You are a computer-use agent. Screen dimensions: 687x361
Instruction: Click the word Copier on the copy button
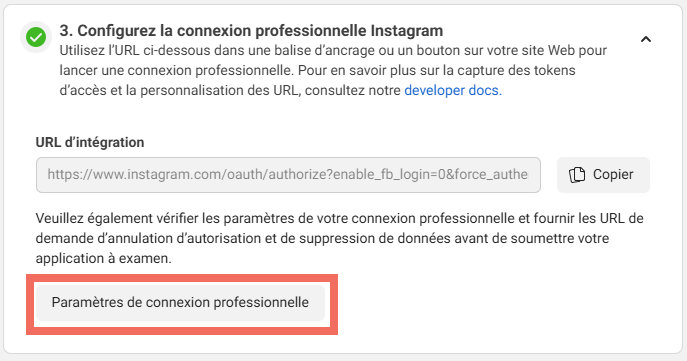613,174
